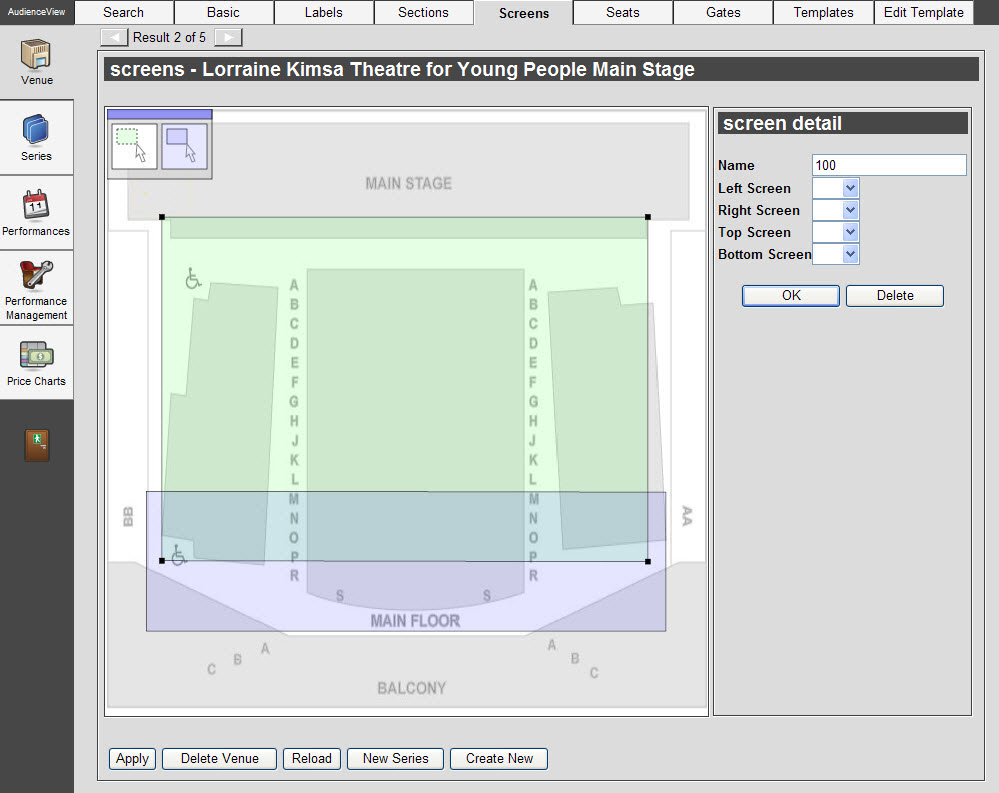Open Performance Management icon
Screen dimensions: 999x793
coord(36,289)
